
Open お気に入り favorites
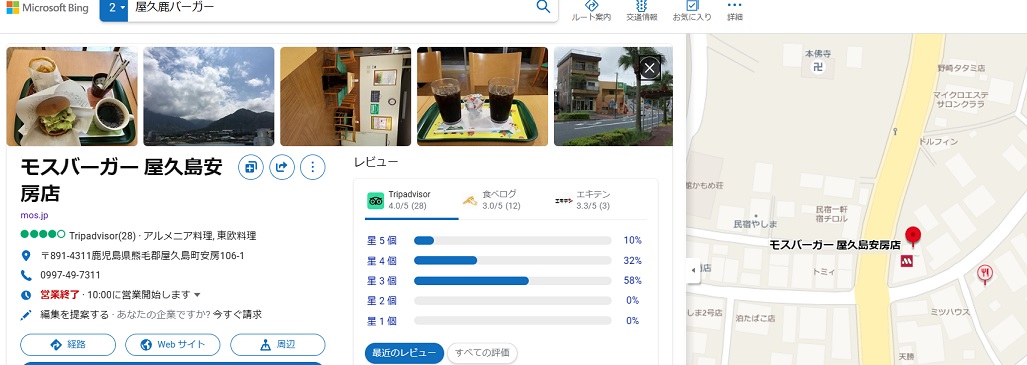[x=692, y=11]
